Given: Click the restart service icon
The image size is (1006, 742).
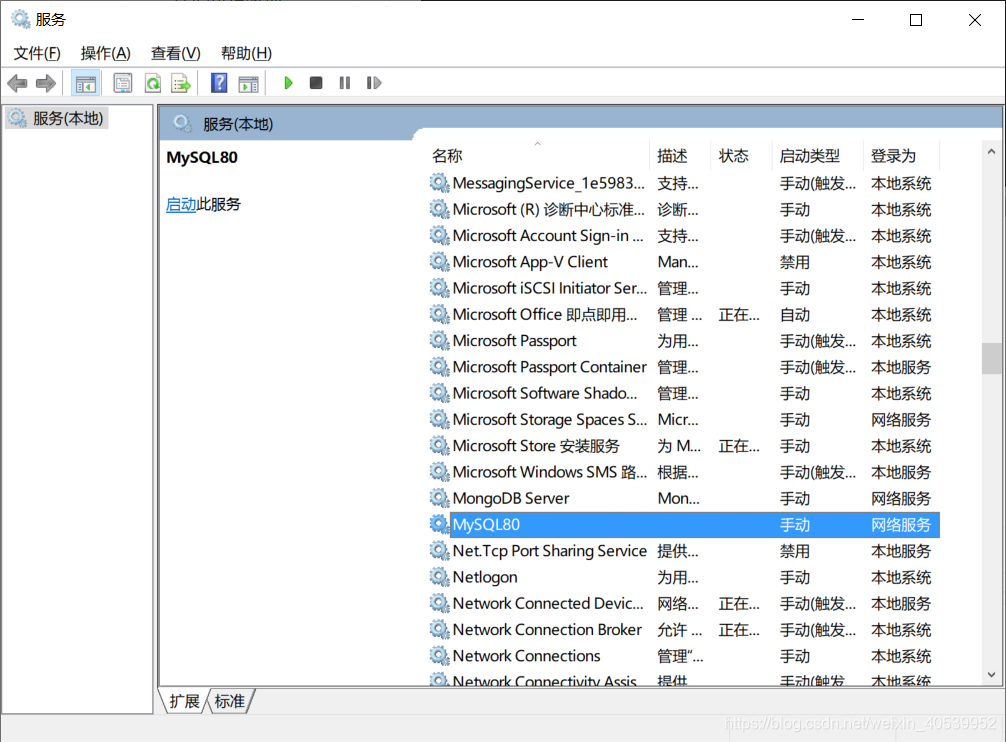Looking at the screenshot, I should click(373, 82).
